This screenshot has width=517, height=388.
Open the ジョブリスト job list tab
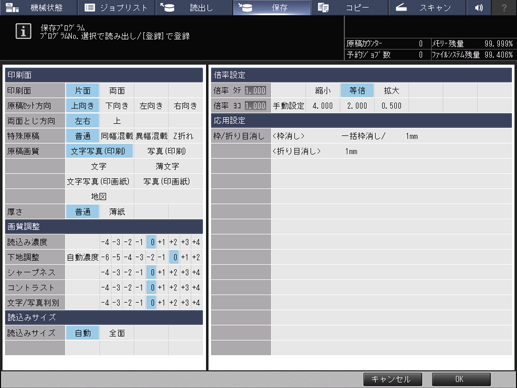pyautogui.click(x=116, y=7)
